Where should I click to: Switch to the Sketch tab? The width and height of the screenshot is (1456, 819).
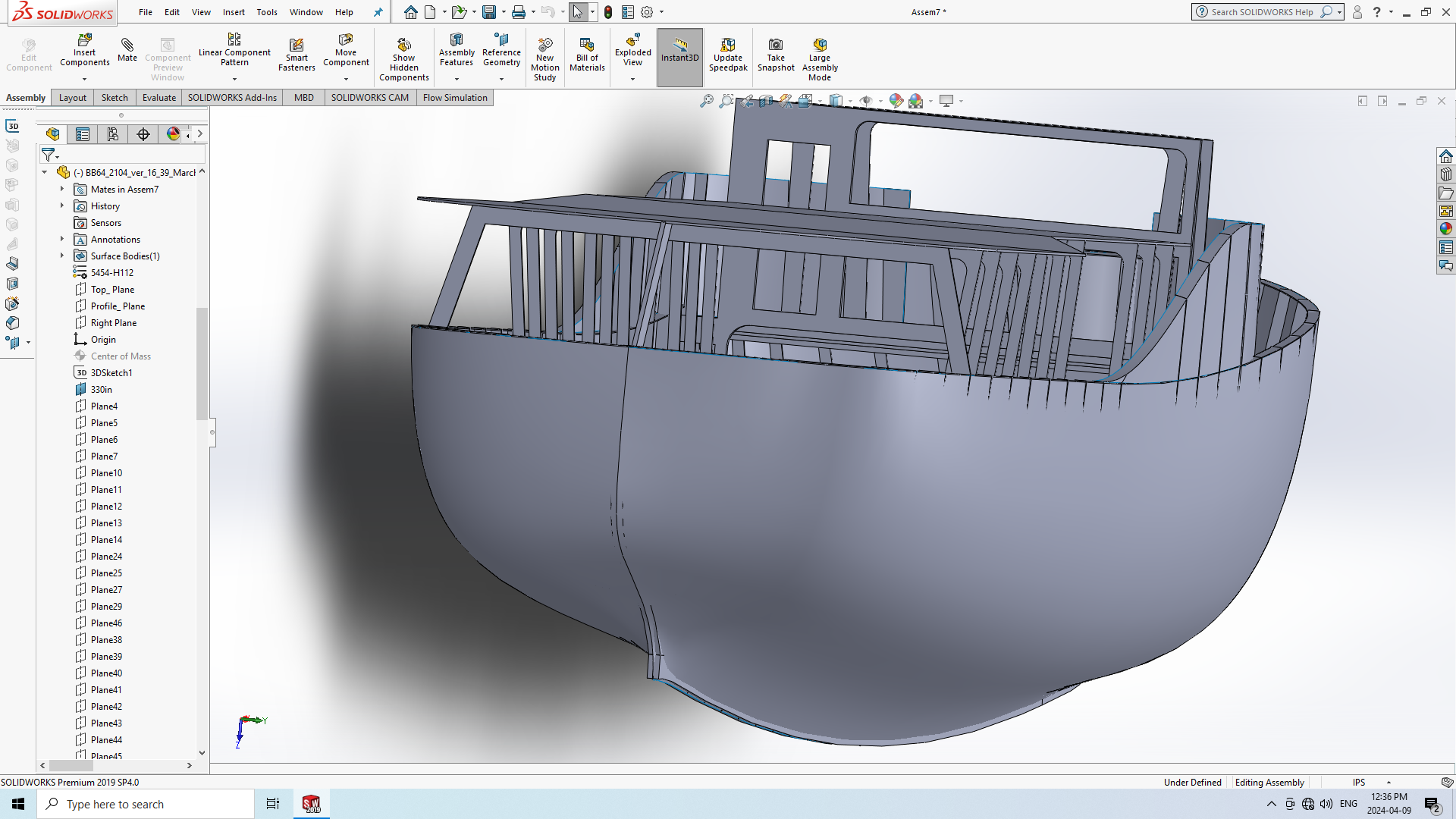click(x=115, y=98)
